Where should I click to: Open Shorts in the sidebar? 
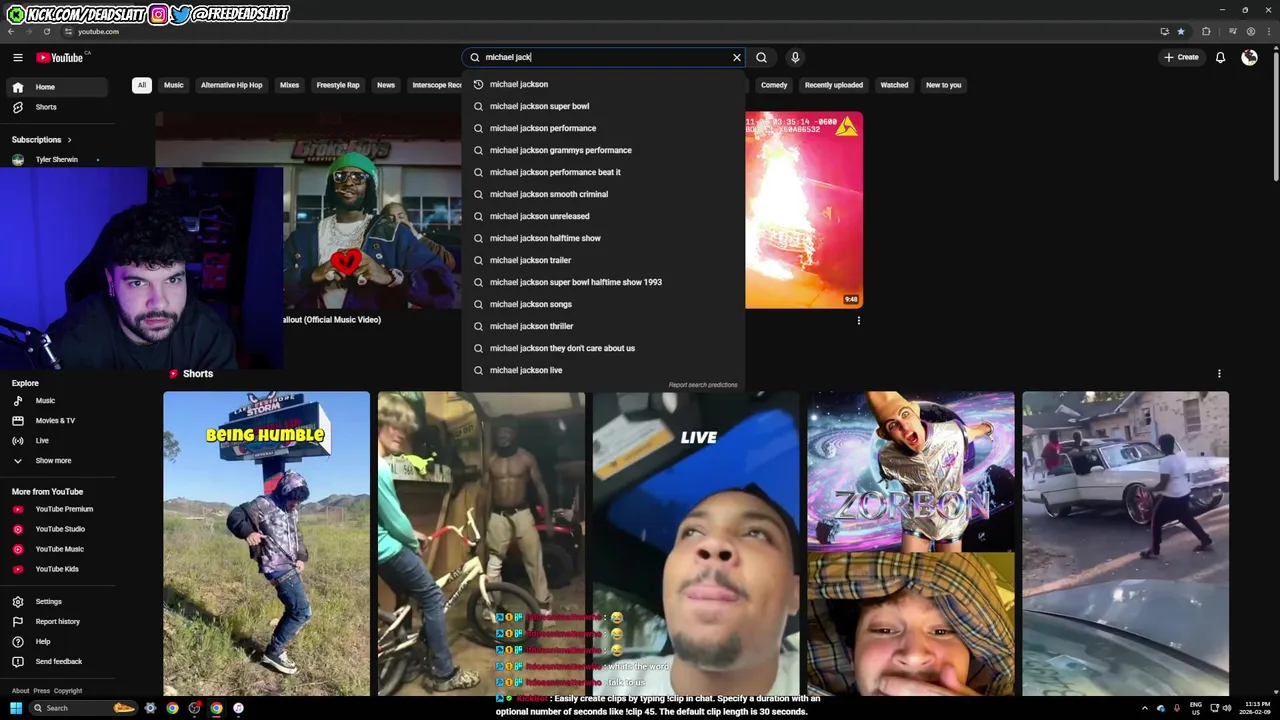(57, 107)
